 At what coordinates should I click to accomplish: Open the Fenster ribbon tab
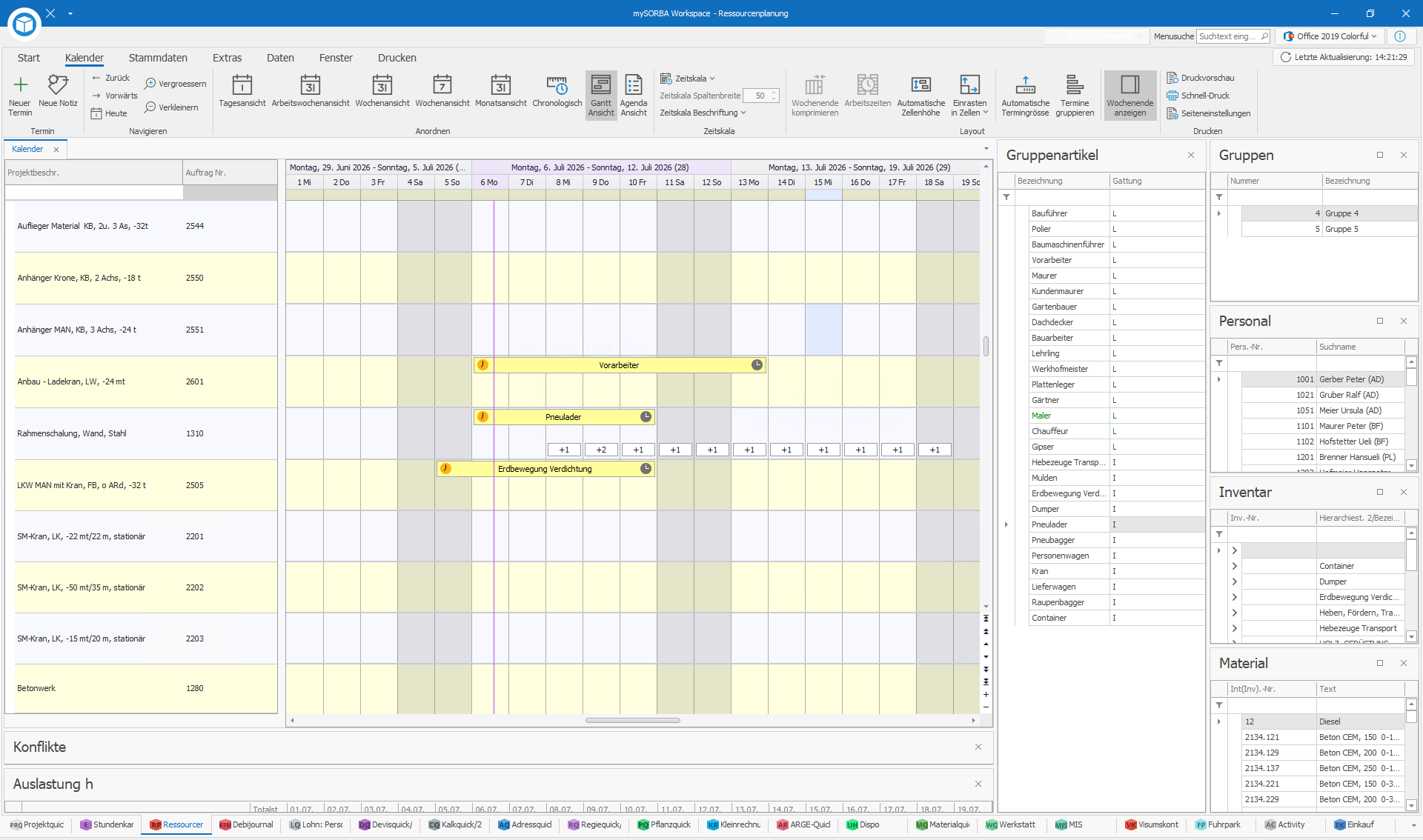336,58
